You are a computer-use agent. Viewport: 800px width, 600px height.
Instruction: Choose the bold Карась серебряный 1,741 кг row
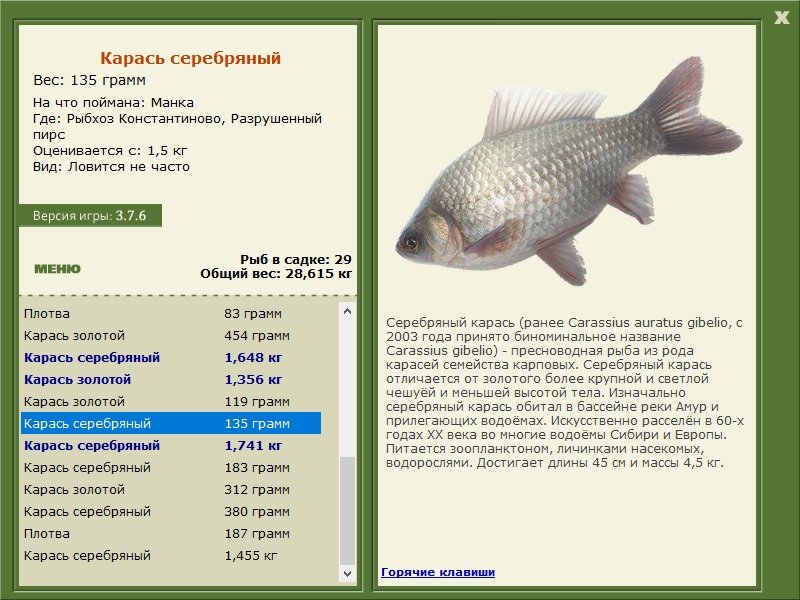coord(170,446)
